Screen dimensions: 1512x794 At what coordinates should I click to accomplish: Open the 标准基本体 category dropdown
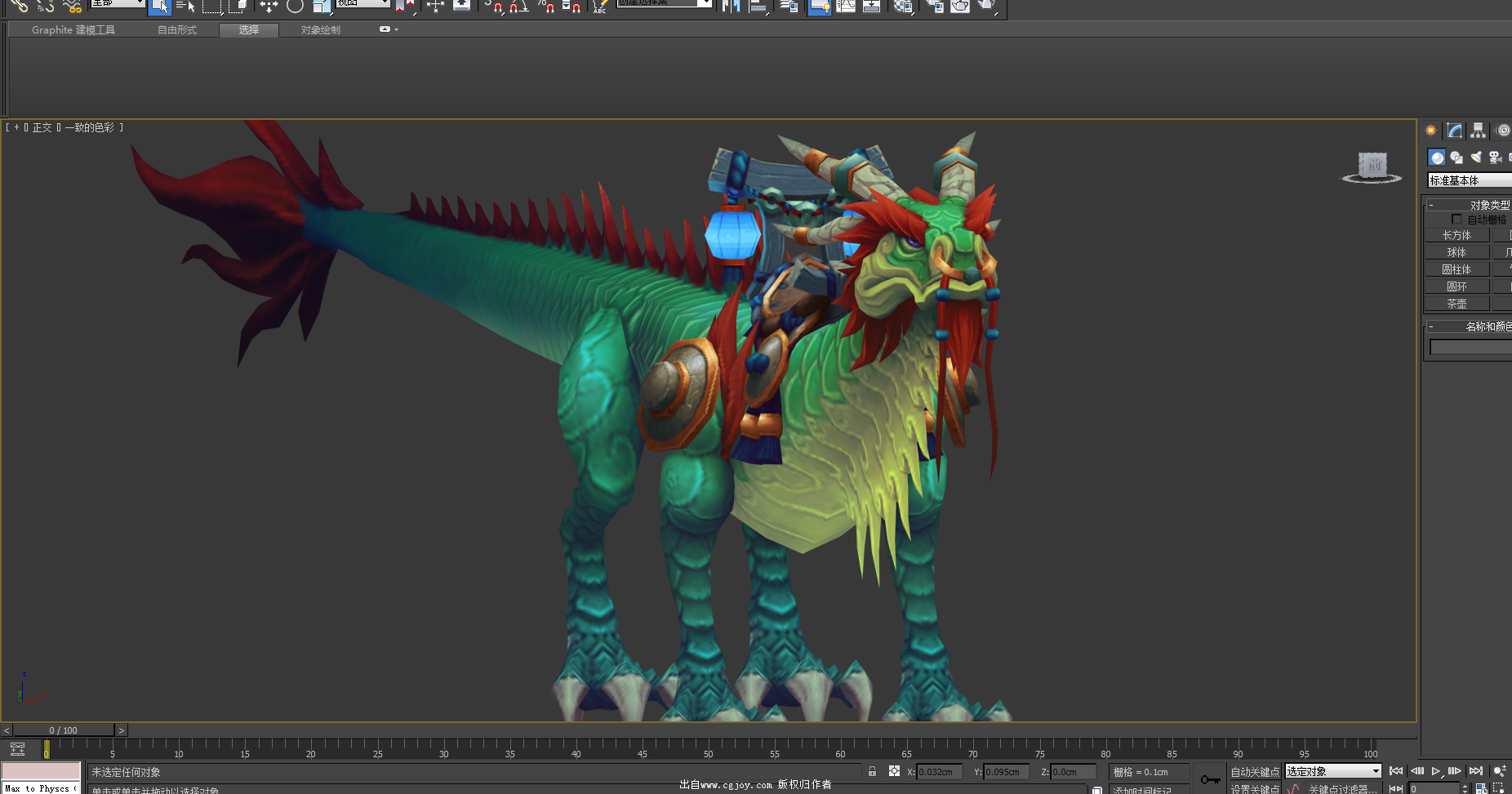1470,180
